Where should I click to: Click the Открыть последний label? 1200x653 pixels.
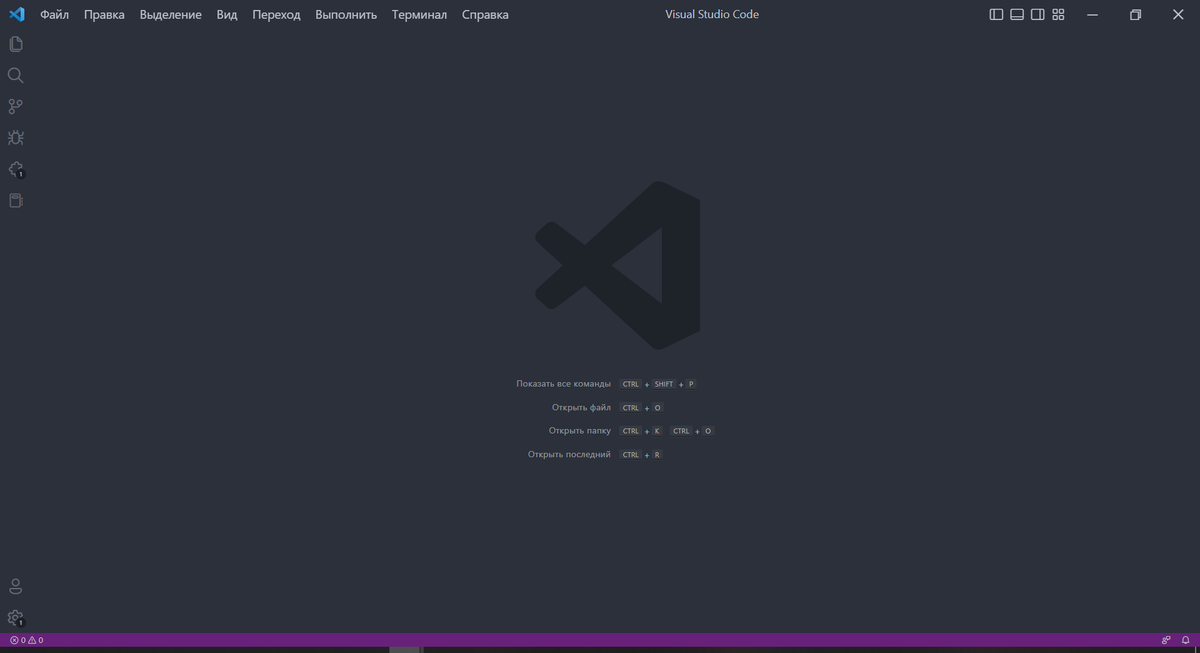[569, 455]
